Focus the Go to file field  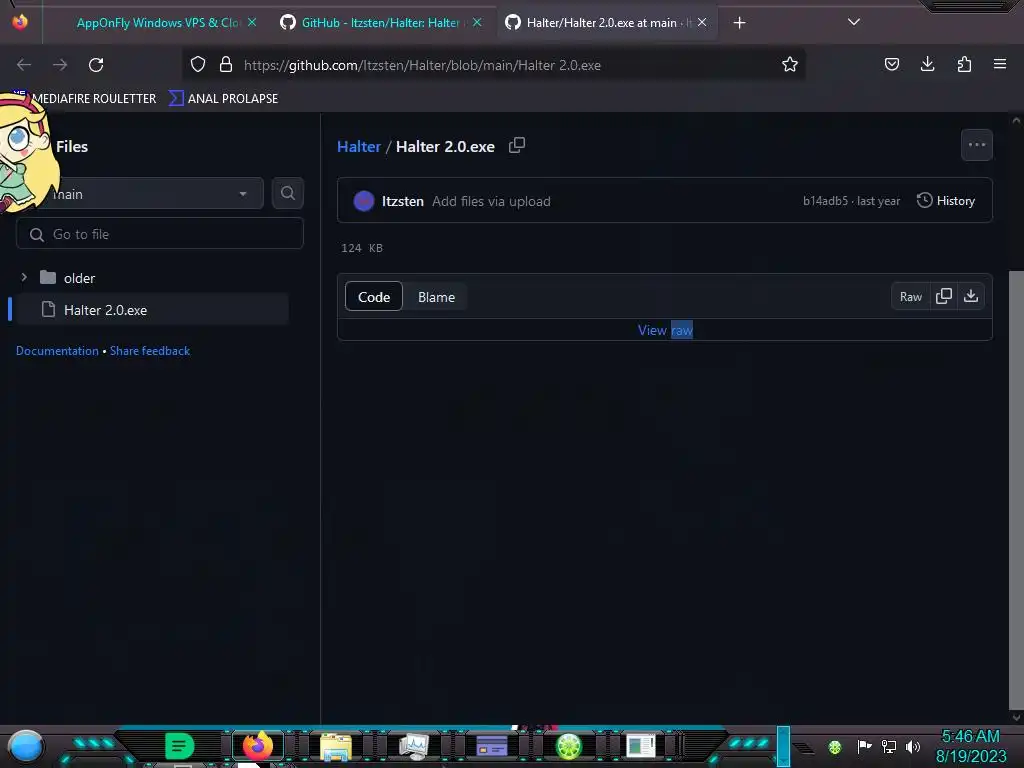160,234
